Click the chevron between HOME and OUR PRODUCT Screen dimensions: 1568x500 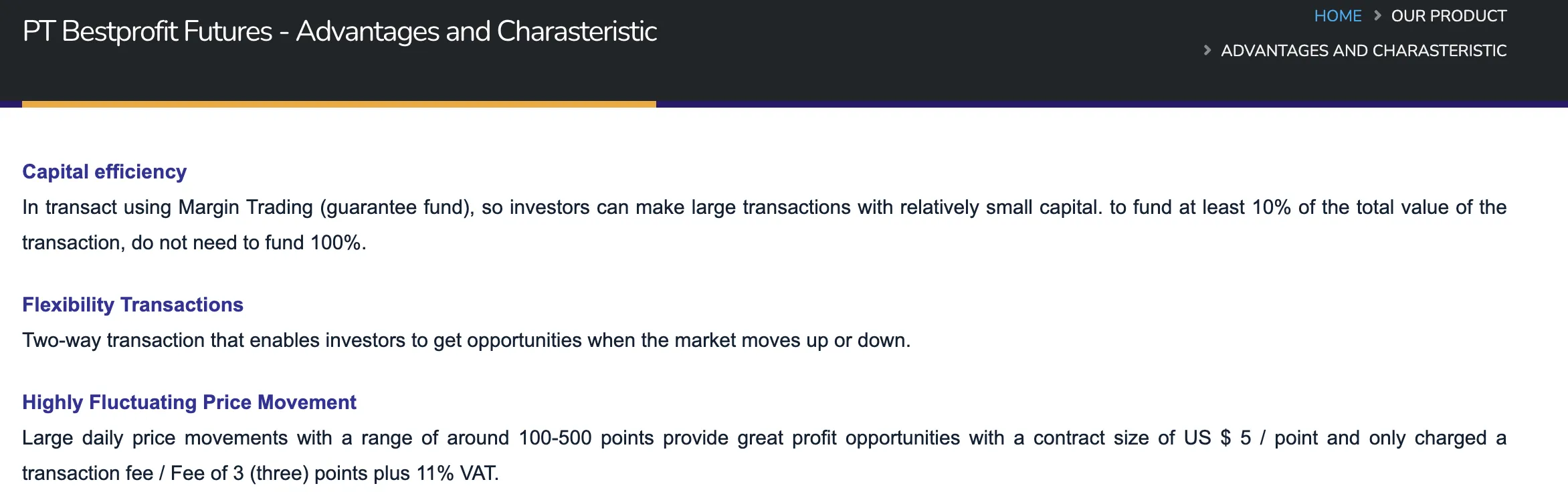(x=1377, y=15)
